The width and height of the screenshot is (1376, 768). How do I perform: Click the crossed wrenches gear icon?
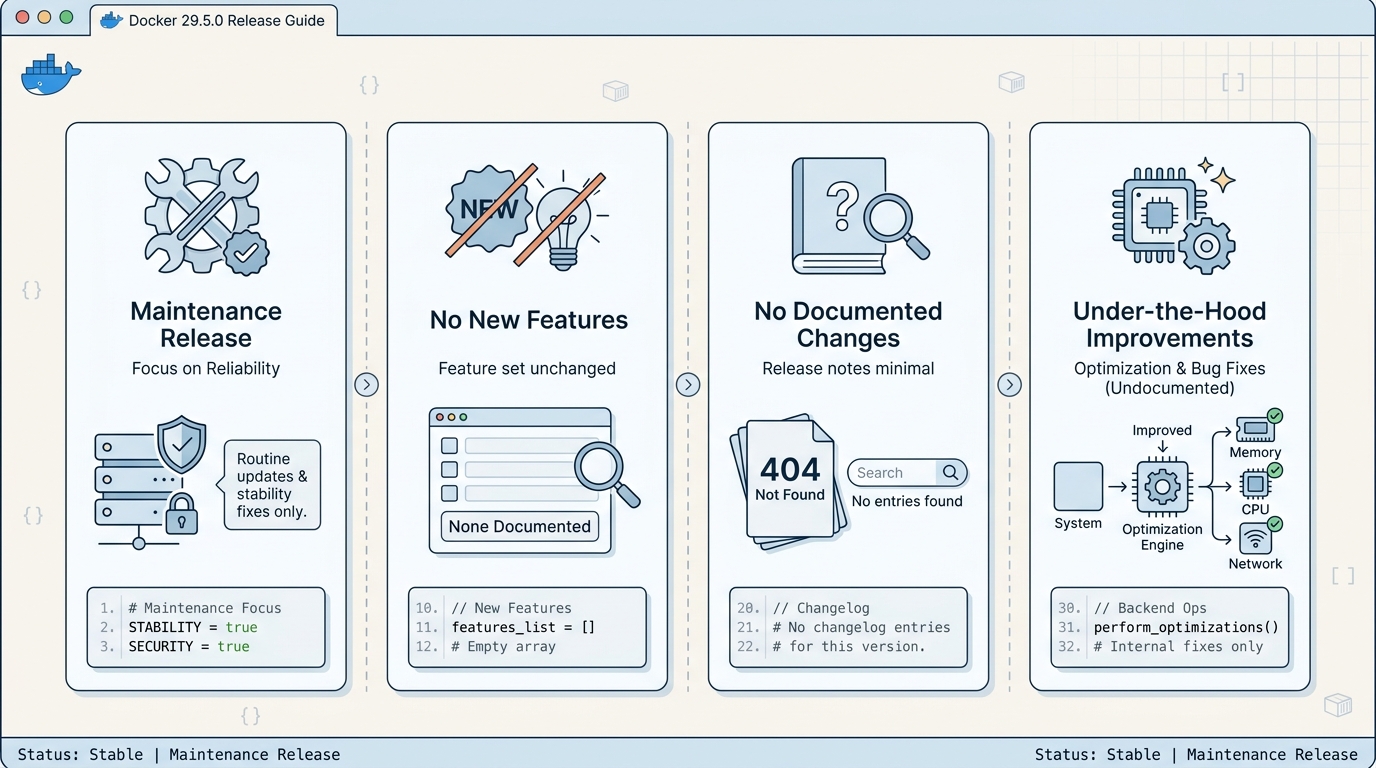(207, 215)
